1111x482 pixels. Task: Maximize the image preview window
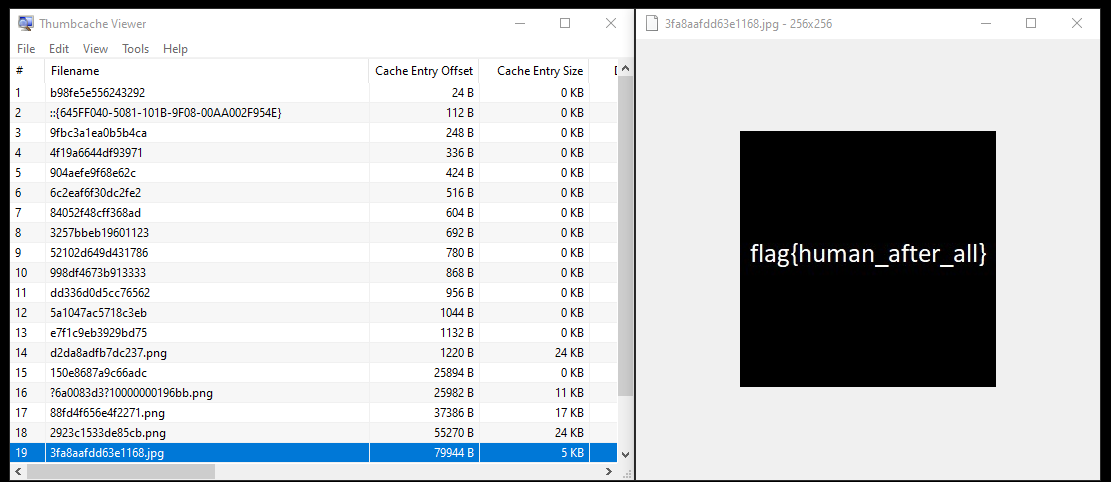(x=1031, y=23)
